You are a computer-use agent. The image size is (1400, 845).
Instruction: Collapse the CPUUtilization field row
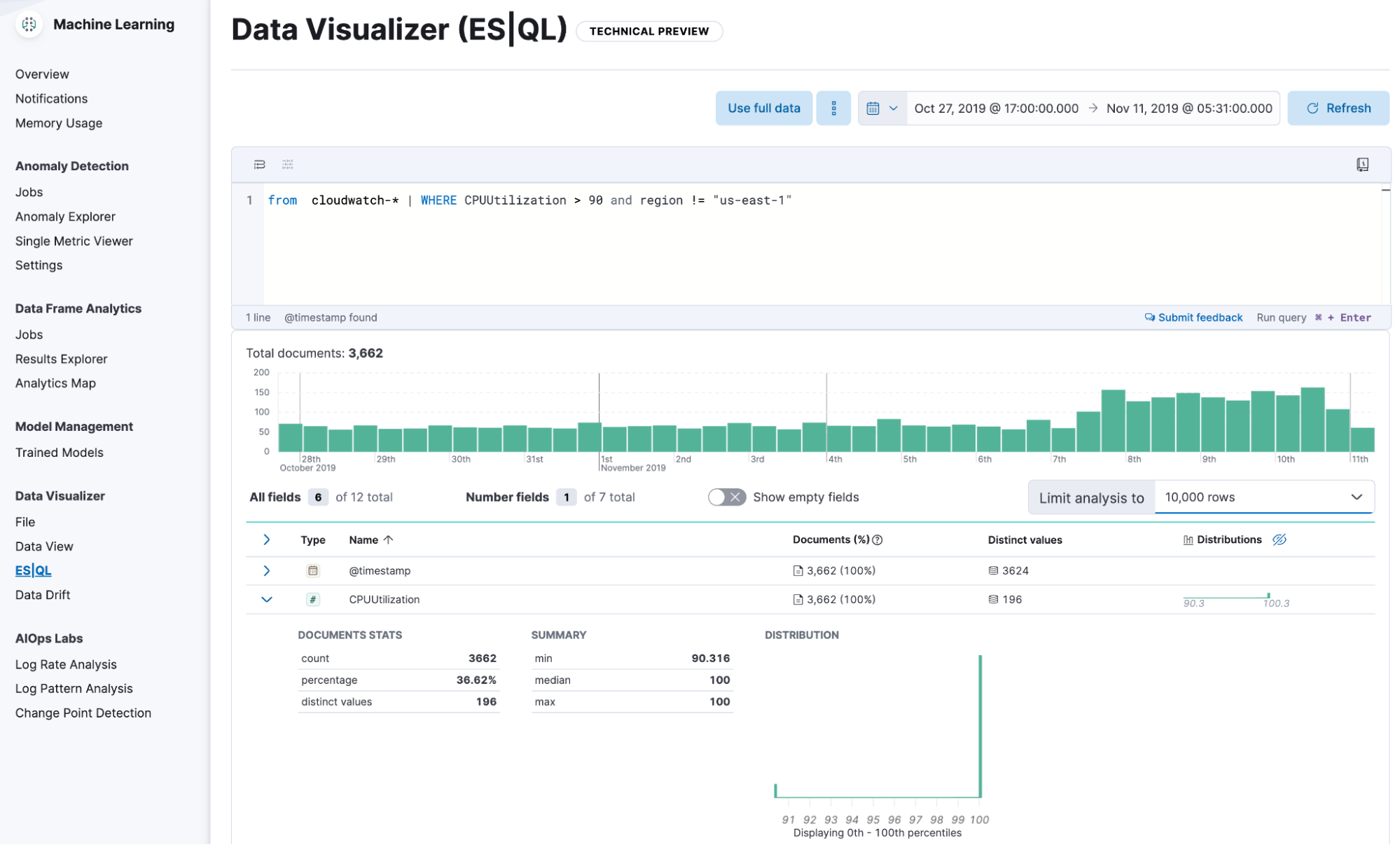(x=267, y=599)
